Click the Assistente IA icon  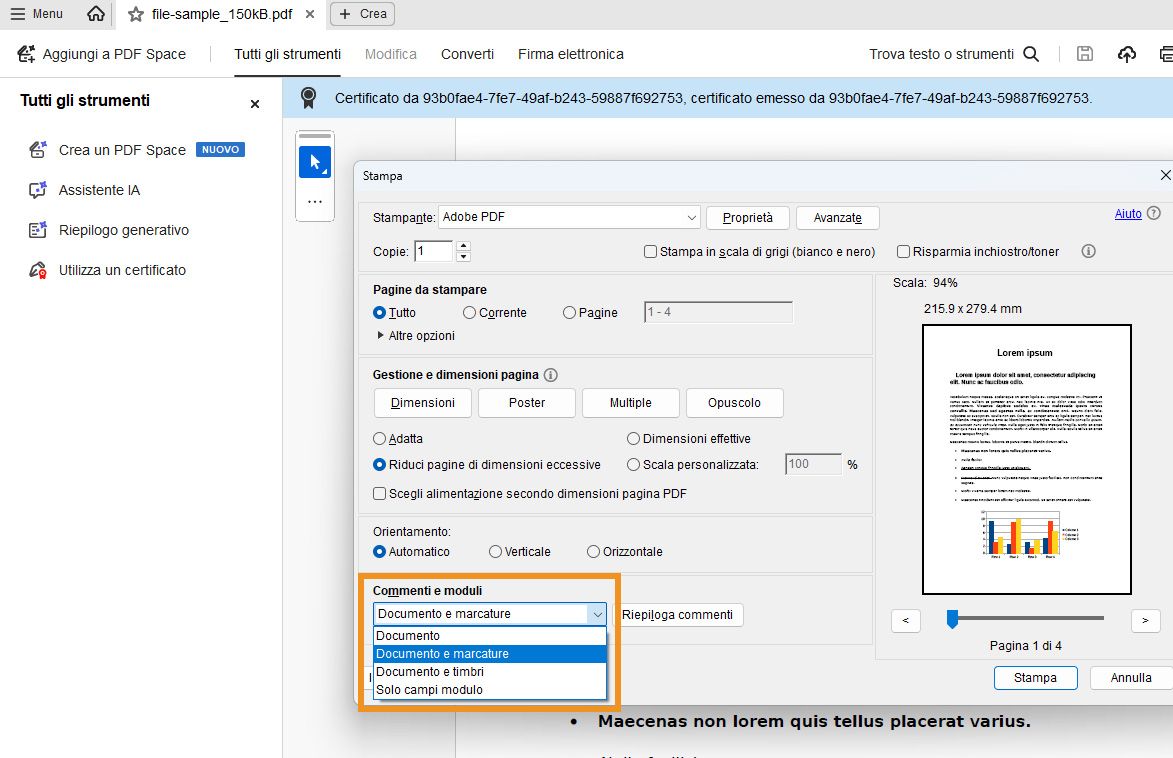37,190
